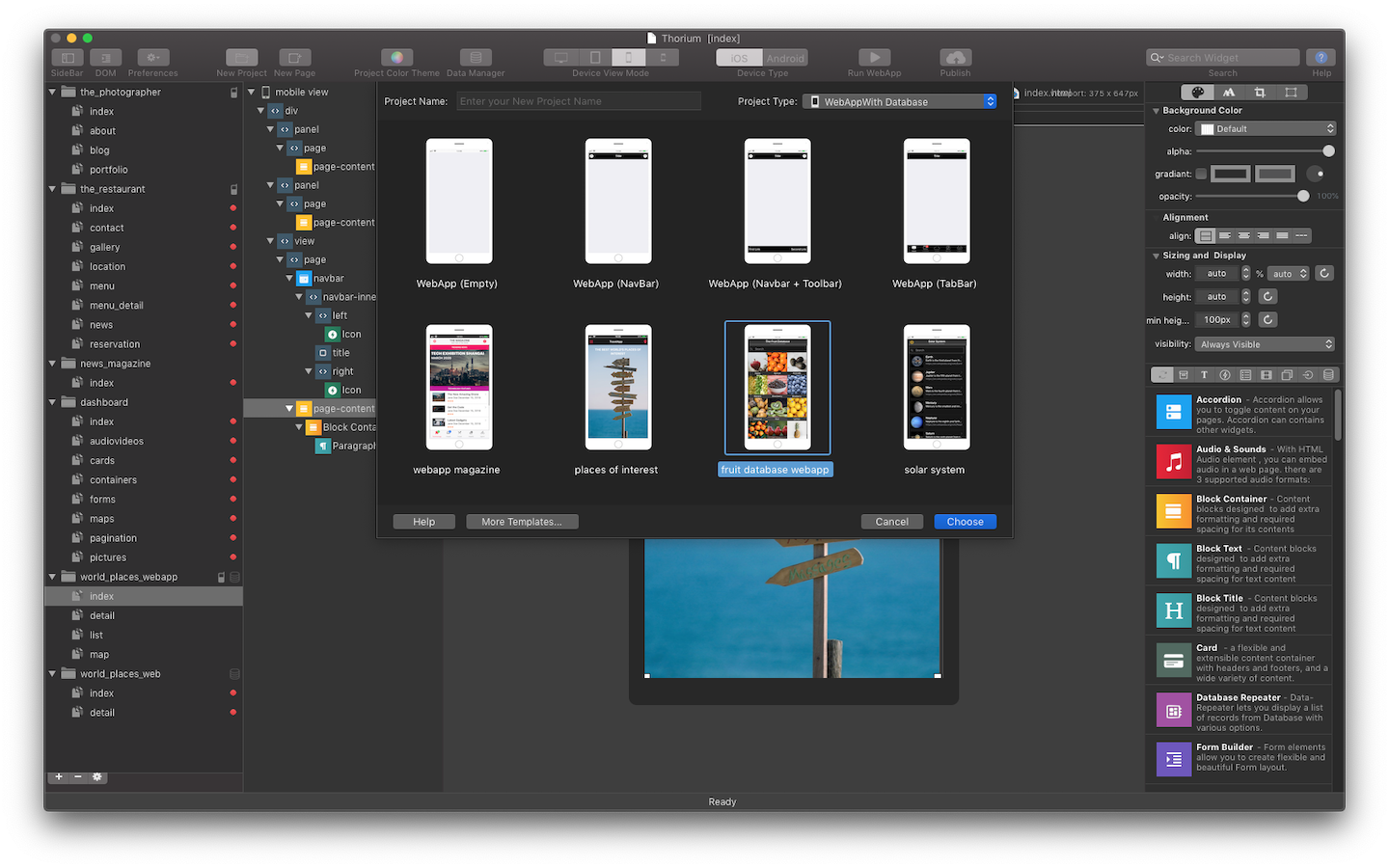Enable the gradiant checkbox
1389x868 pixels.
click(1201, 175)
